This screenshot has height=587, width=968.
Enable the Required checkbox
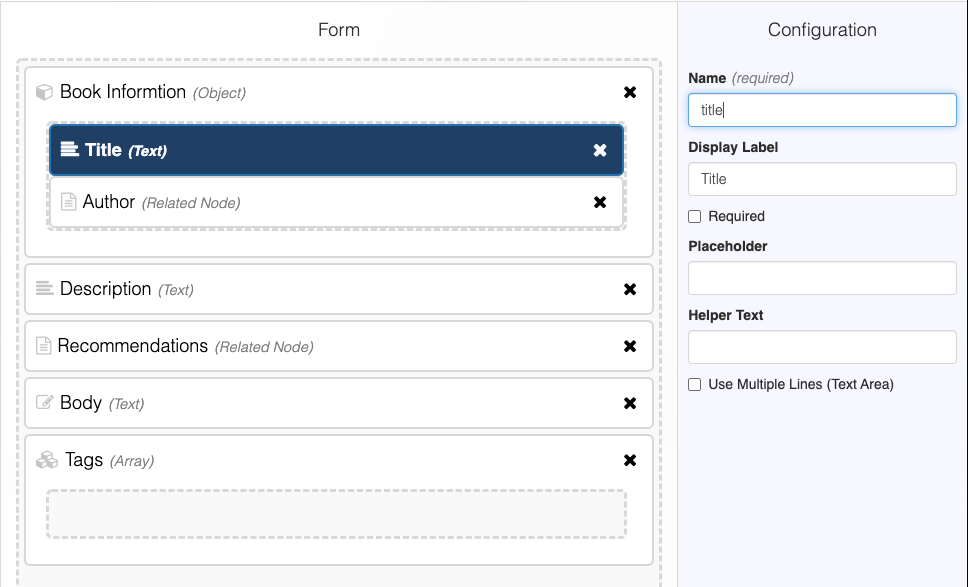point(695,216)
